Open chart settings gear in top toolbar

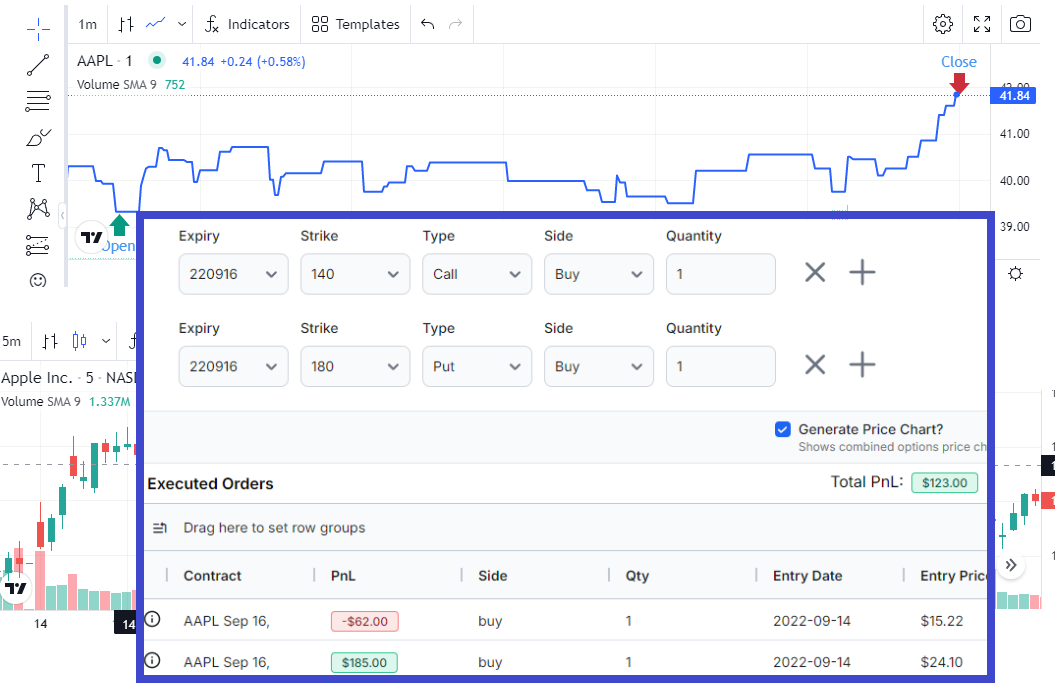[943, 24]
